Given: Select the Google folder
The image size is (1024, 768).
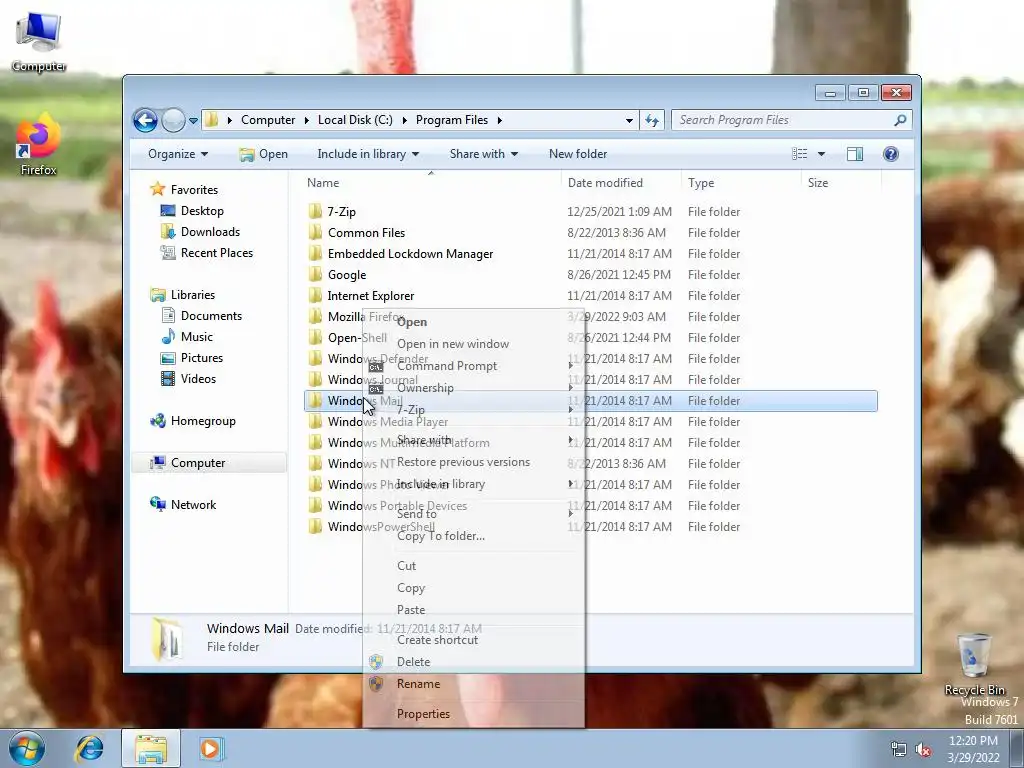Looking at the screenshot, I should point(347,275).
